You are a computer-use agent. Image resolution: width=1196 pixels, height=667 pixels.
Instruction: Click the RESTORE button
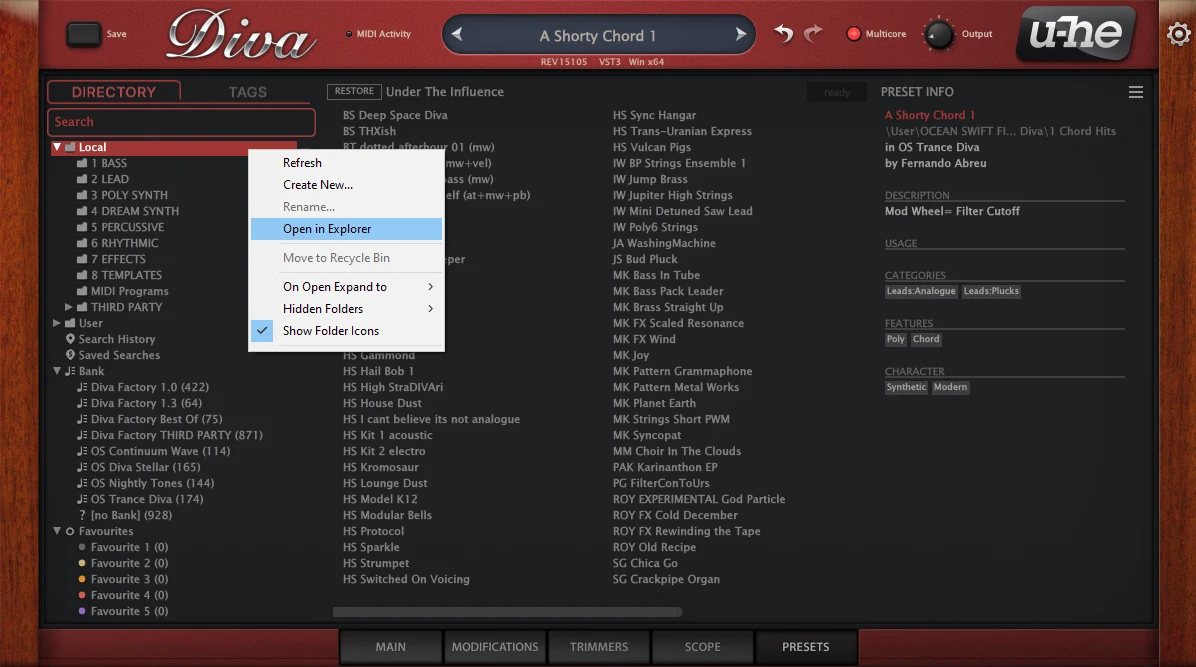pyautogui.click(x=354, y=92)
